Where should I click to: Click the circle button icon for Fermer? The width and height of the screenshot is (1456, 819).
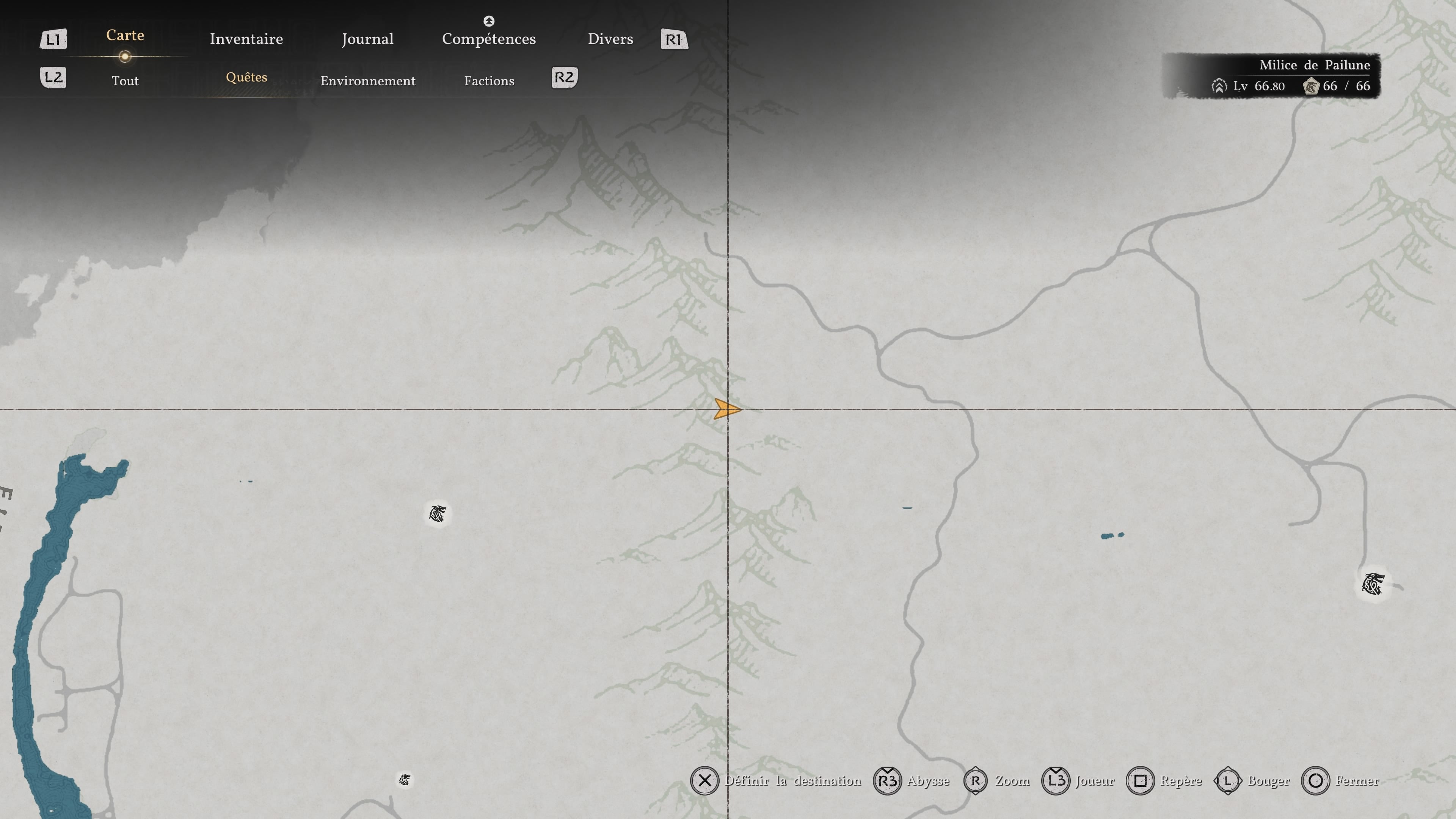[1315, 781]
